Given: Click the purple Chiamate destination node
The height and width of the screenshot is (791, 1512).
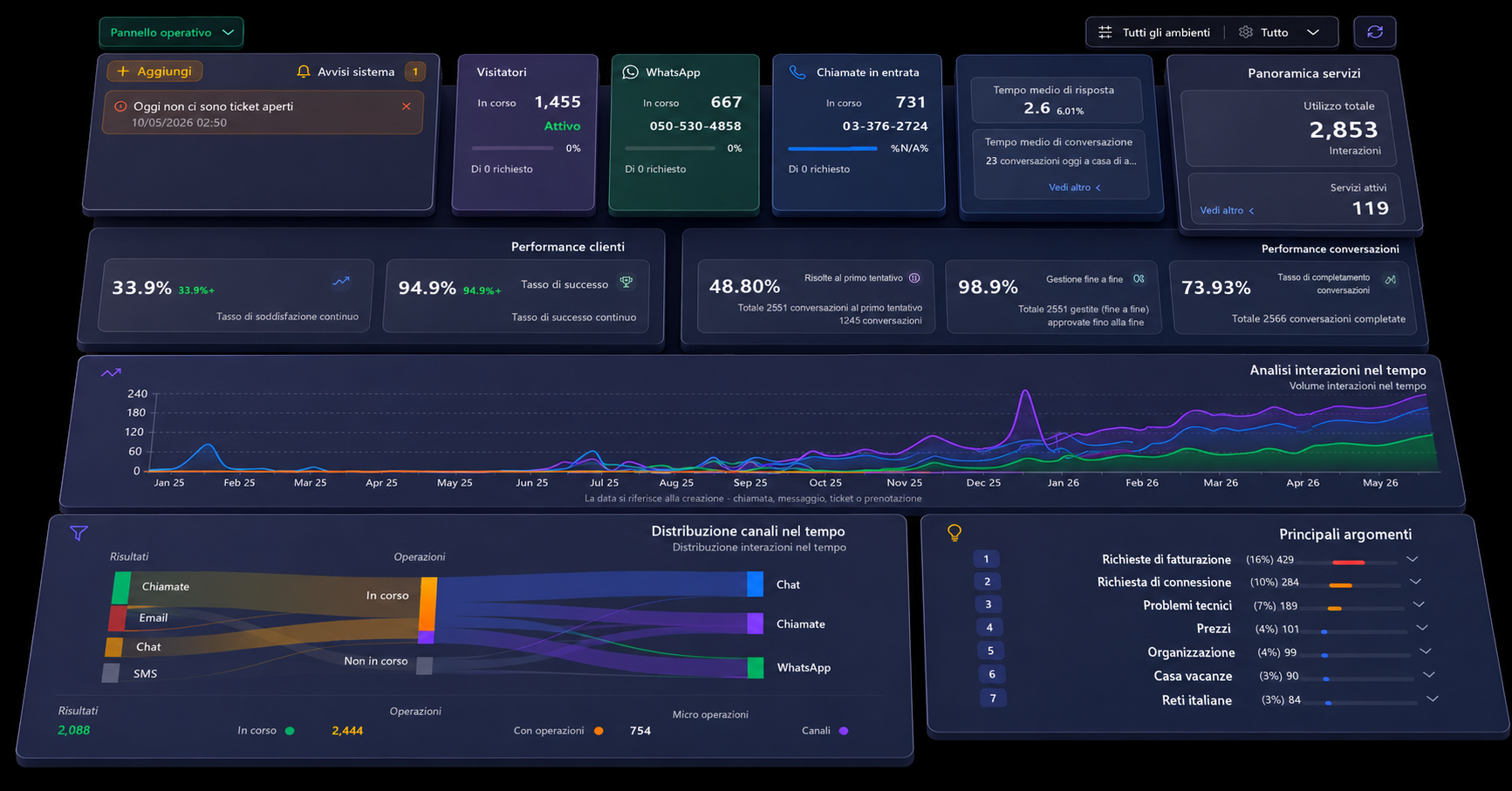Looking at the screenshot, I should coord(755,624).
